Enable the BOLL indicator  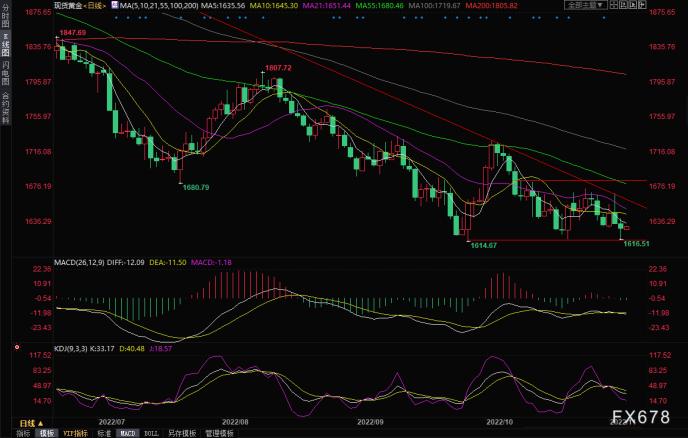(x=151, y=434)
